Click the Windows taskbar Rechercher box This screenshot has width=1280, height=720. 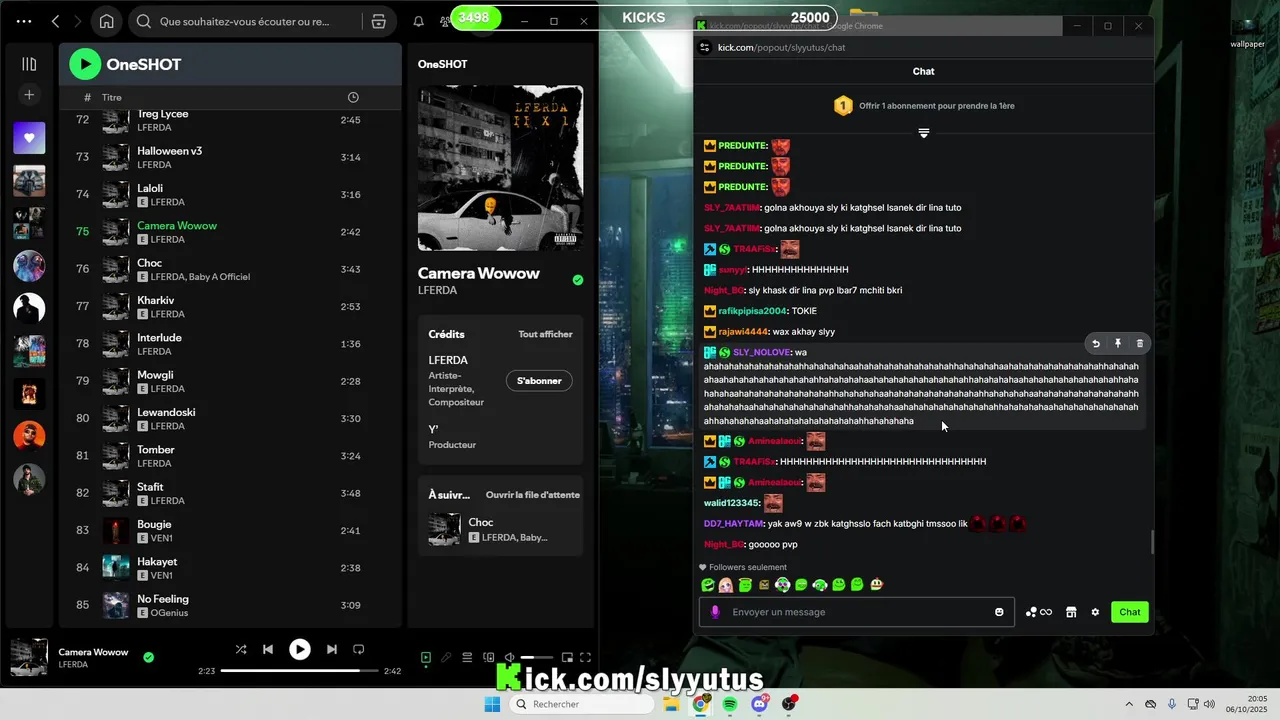coord(582,704)
